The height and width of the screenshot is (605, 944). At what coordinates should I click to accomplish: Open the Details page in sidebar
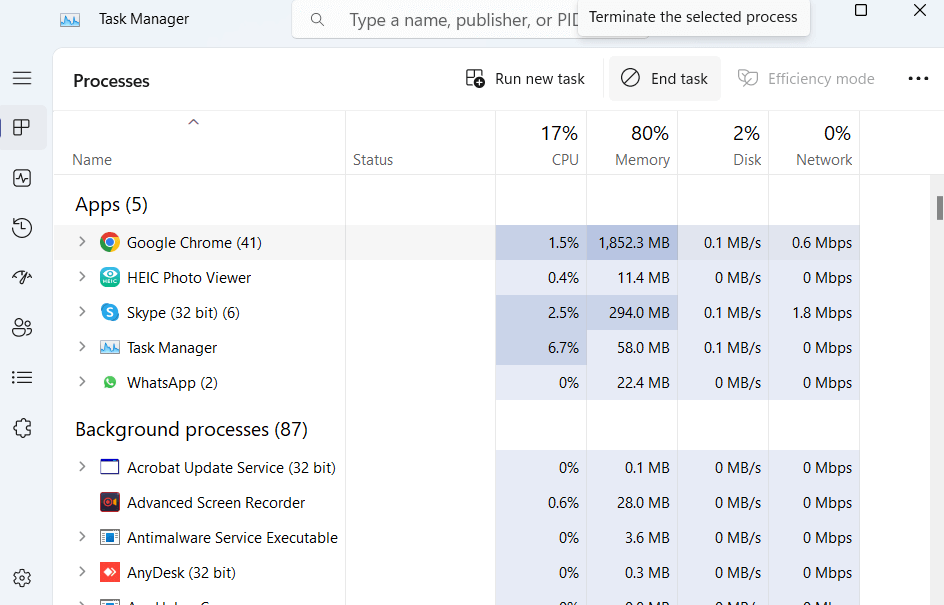point(22,377)
